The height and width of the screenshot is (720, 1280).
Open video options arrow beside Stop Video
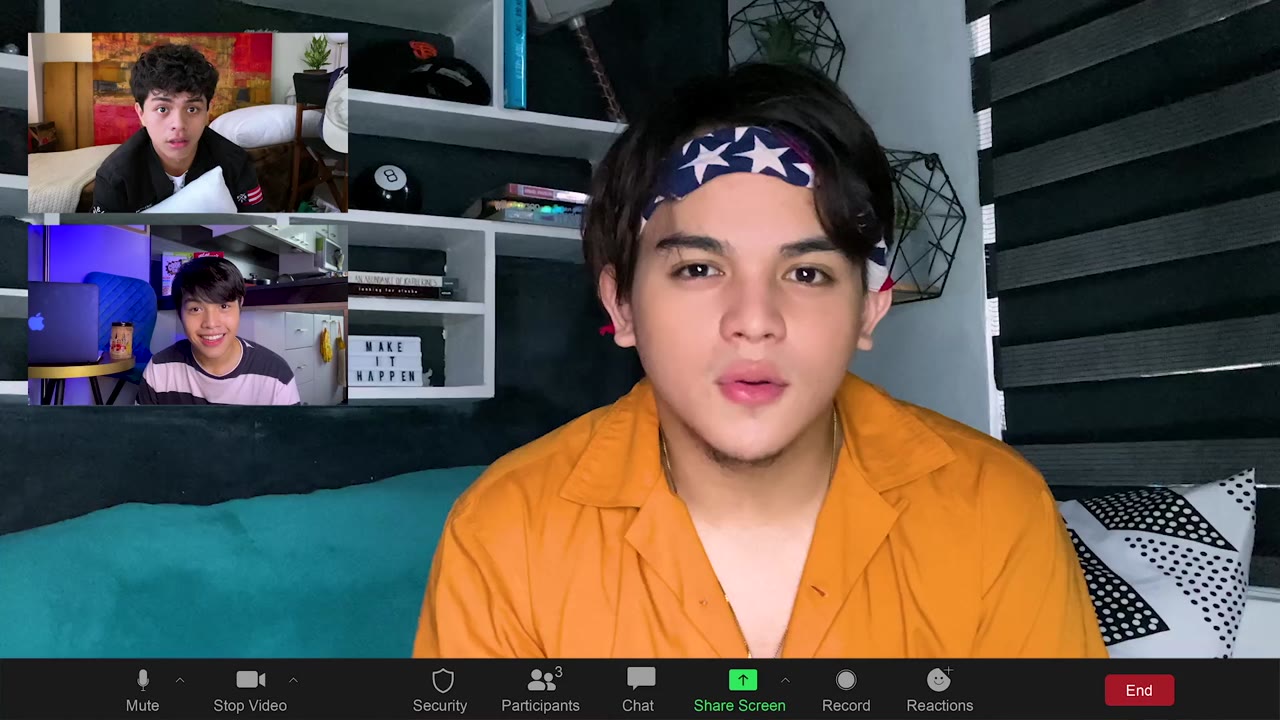click(293, 680)
